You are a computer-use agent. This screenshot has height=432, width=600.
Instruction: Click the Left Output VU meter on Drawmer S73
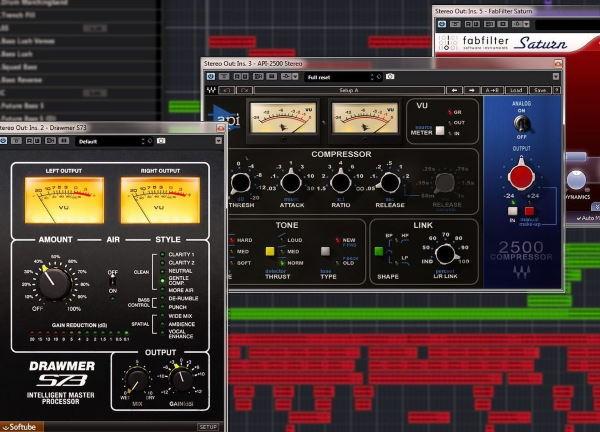click(x=64, y=200)
